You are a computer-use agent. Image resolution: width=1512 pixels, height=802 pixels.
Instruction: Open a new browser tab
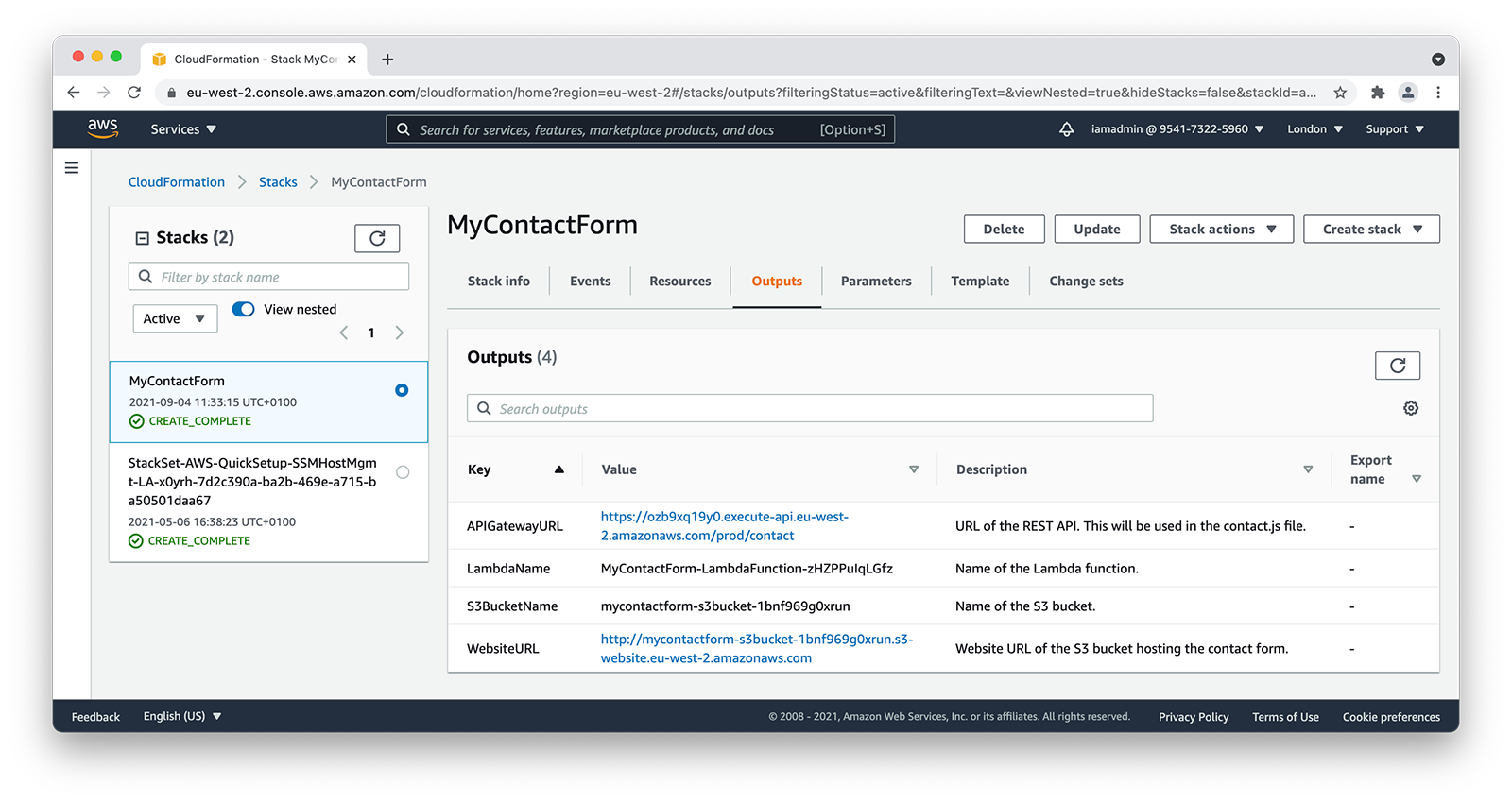pyautogui.click(x=387, y=60)
